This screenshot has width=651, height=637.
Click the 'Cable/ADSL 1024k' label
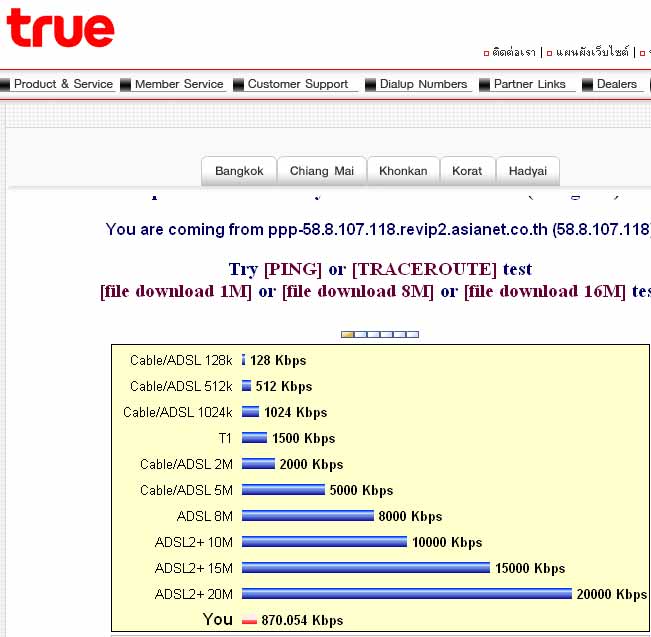(x=178, y=412)
